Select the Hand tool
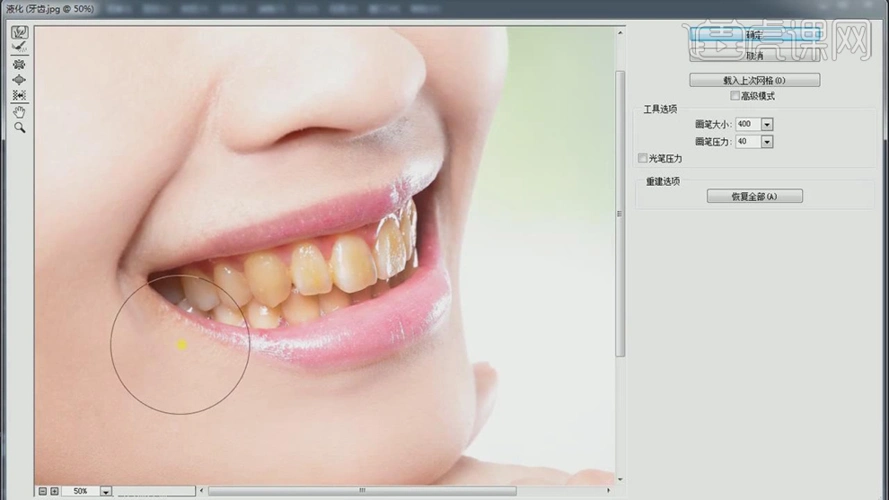Screen dimensions: 889x500 tap(19, 112)
